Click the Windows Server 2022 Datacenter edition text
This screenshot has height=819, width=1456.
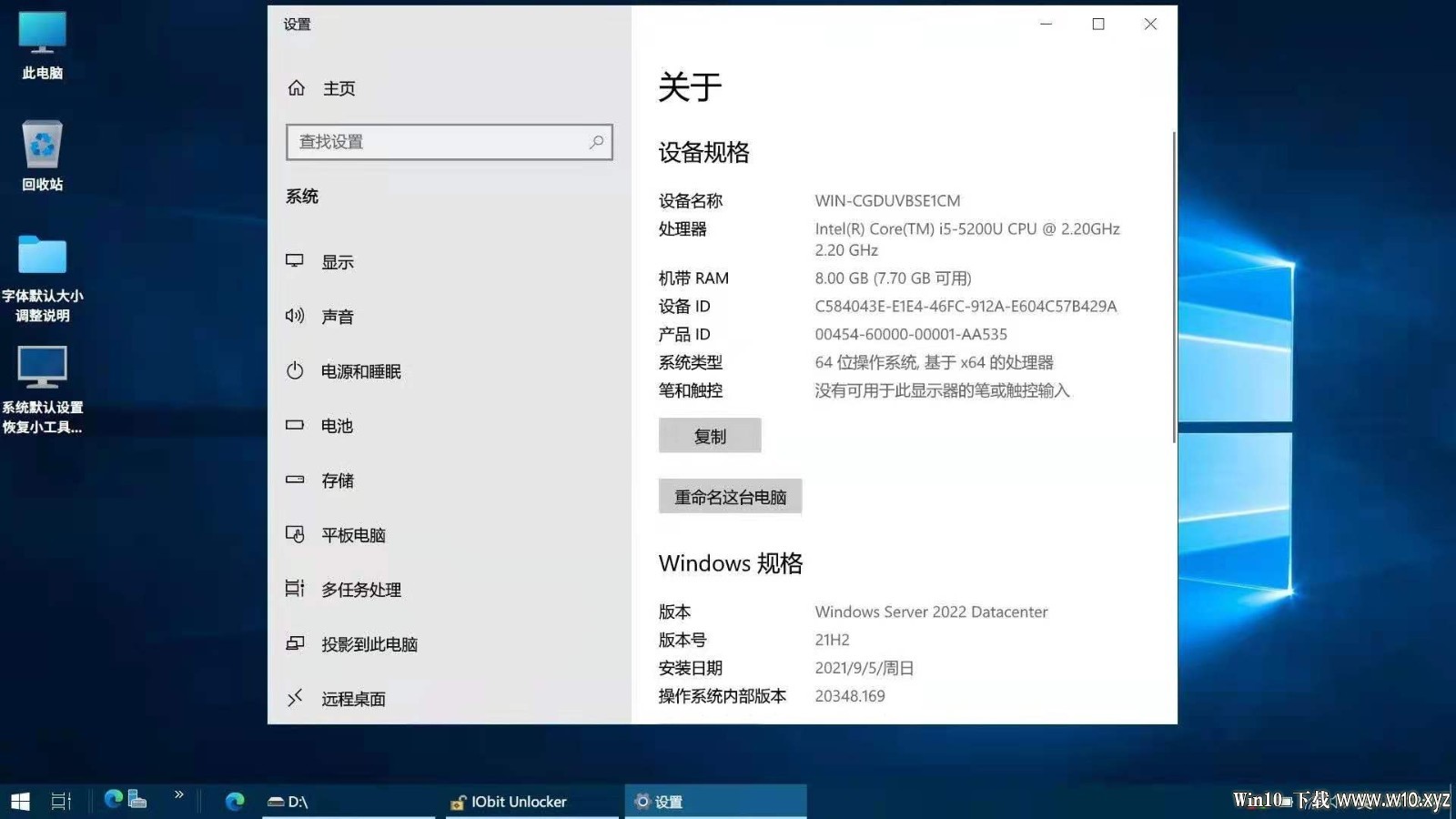(931, 612)
